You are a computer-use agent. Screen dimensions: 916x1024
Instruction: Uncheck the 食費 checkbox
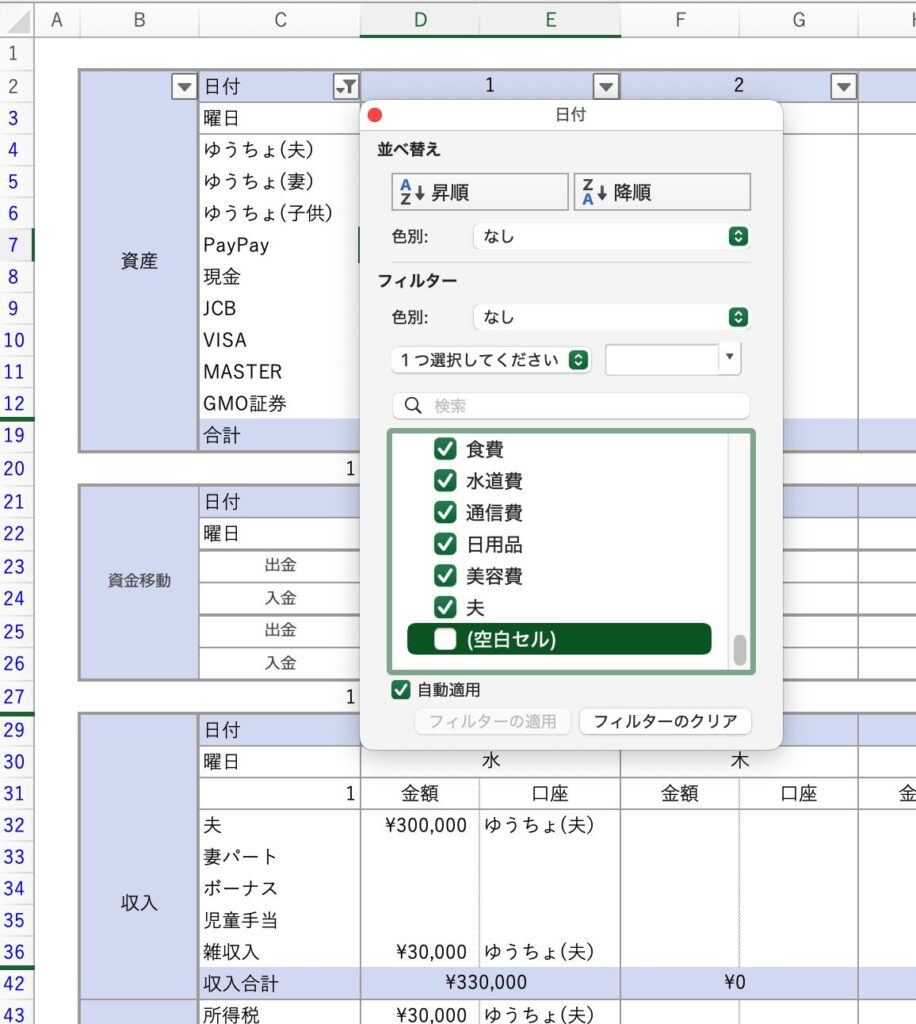445,449
